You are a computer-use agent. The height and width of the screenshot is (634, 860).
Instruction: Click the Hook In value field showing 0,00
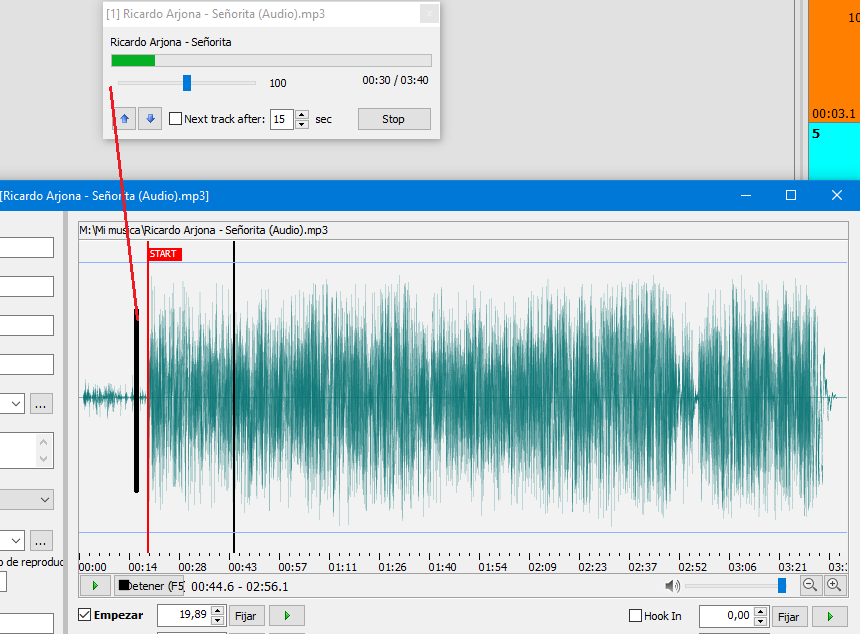tap(726, 616)
